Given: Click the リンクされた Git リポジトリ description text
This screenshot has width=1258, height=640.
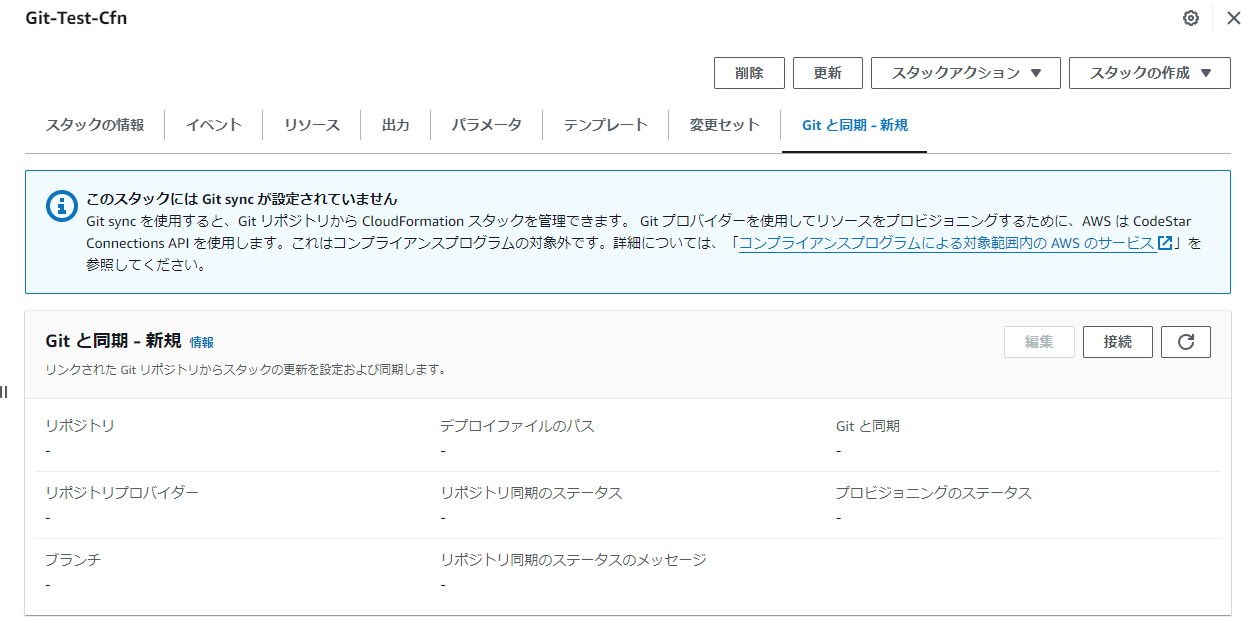Looking at the screenshot, I should coord(245,369).
